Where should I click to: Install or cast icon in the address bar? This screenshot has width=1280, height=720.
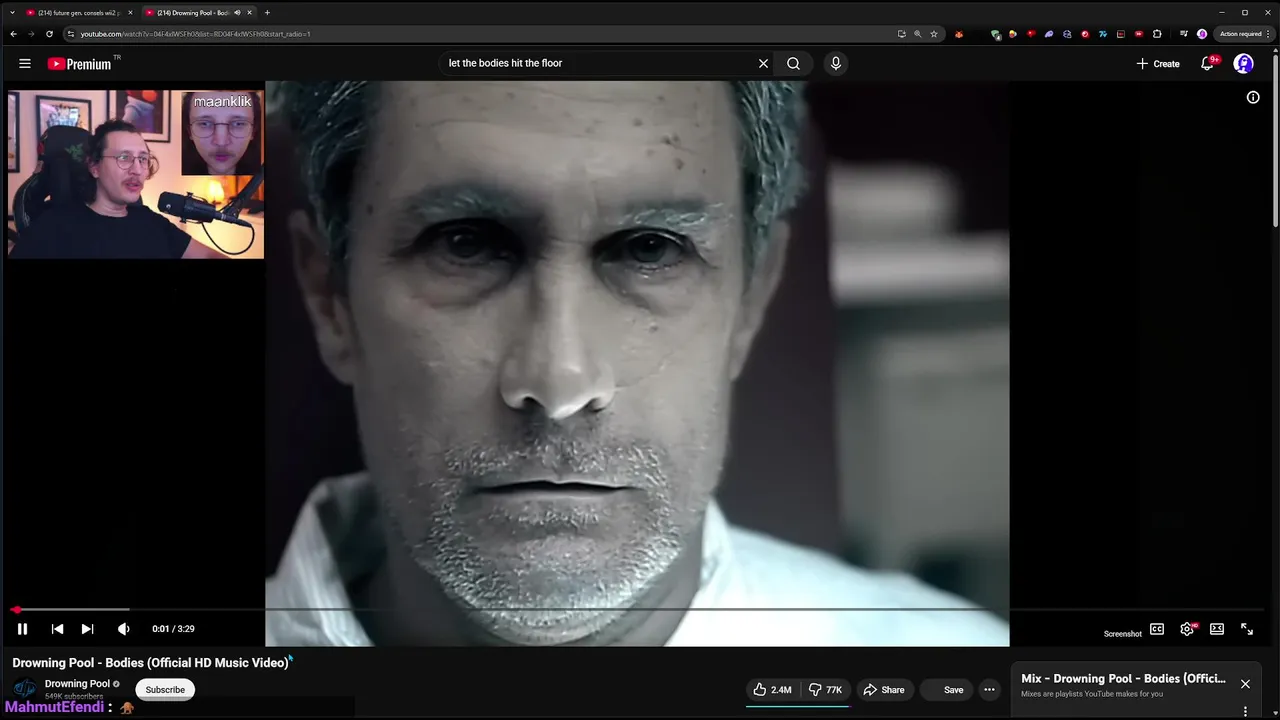pyautogui.click(x=901, y=34)
